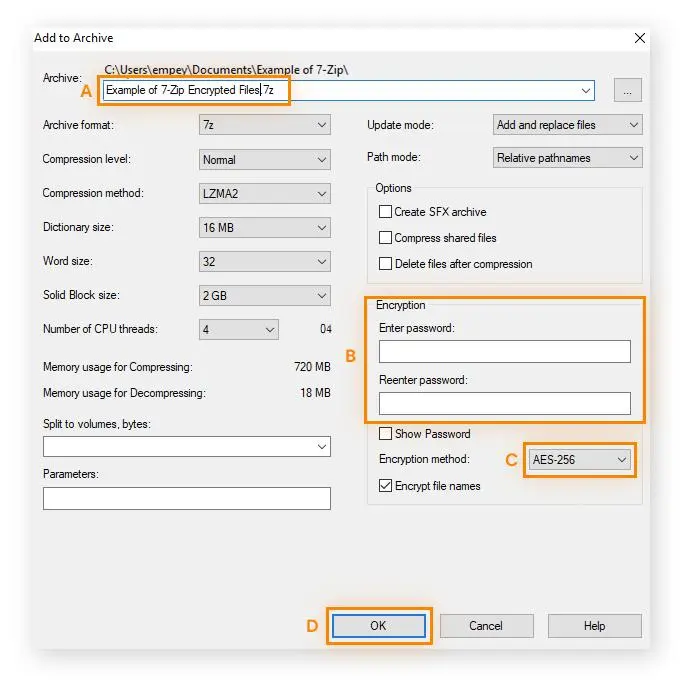
Task: Open the Compression method dropdown showing LZMA2
Action: (x=264, y=193)
